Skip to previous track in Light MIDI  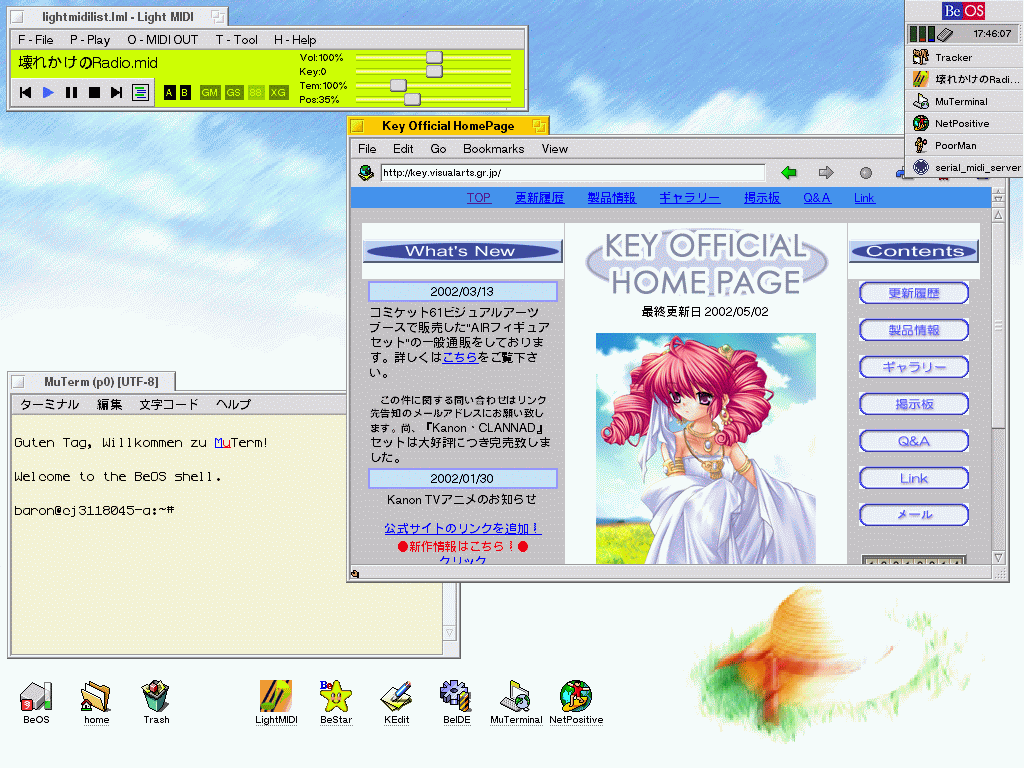click(x=25, y=93)
